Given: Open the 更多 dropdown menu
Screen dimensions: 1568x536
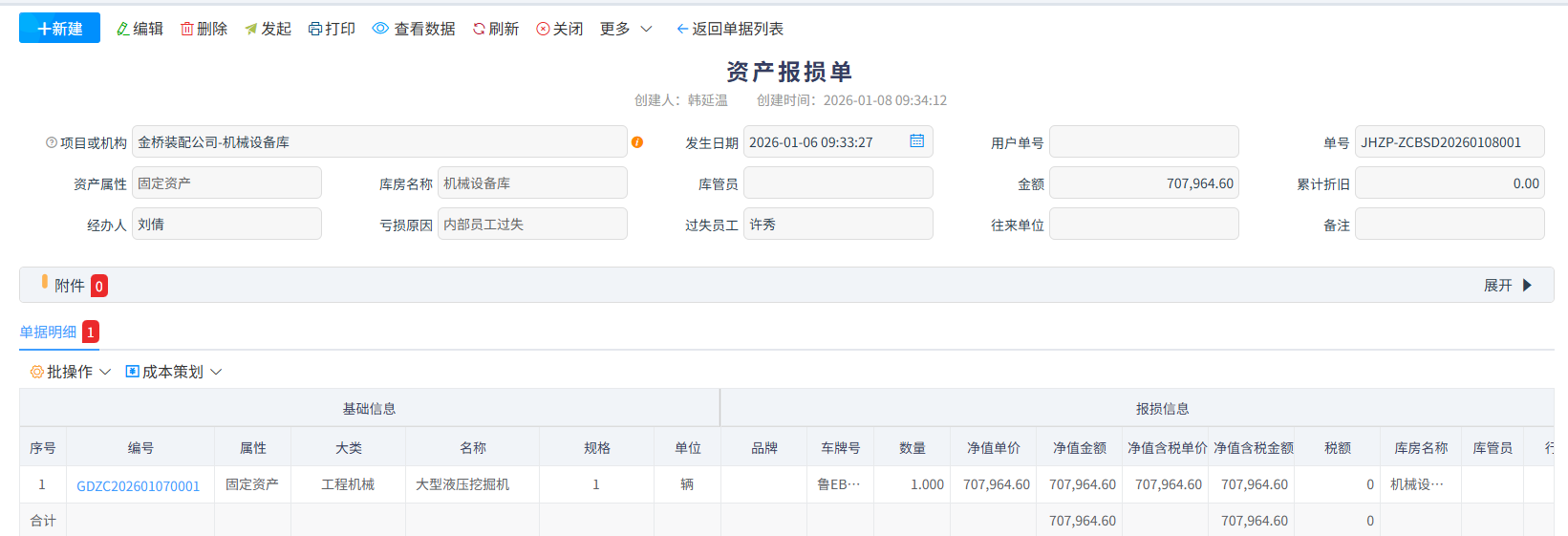Looking at the screenshot, I should coord(626,29).
